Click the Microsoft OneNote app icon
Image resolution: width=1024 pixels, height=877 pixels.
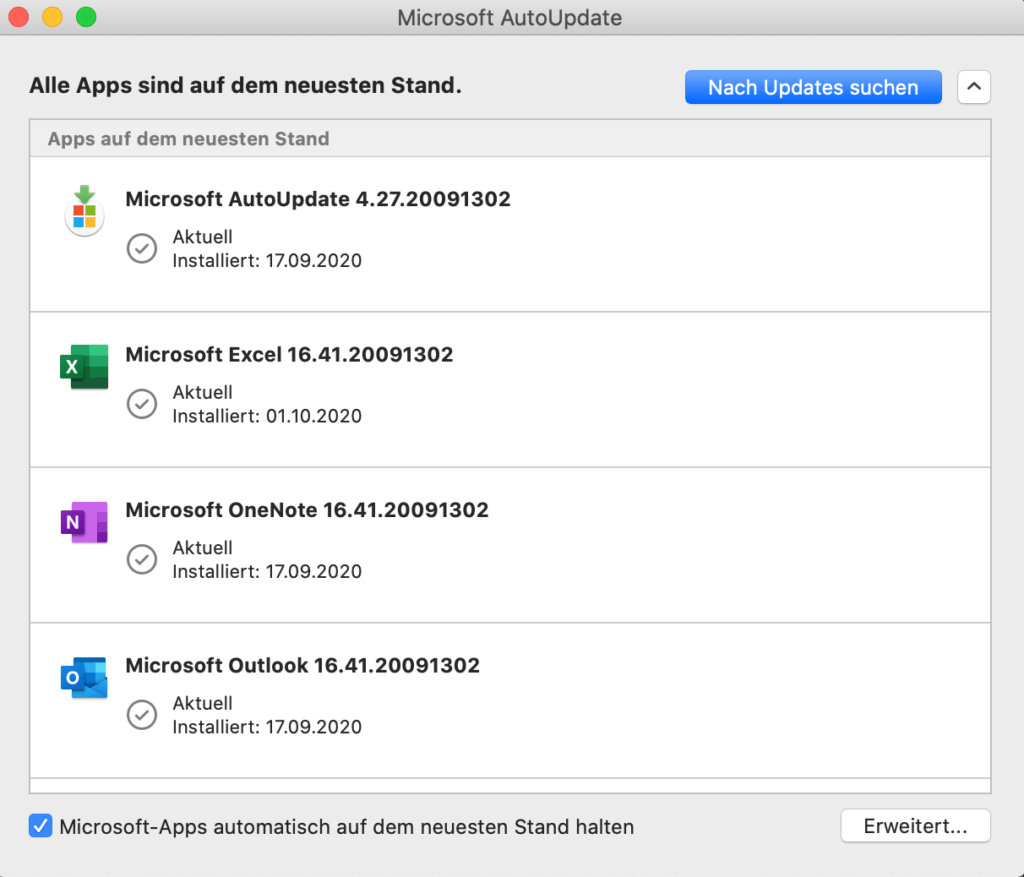(x=84, y=522)
